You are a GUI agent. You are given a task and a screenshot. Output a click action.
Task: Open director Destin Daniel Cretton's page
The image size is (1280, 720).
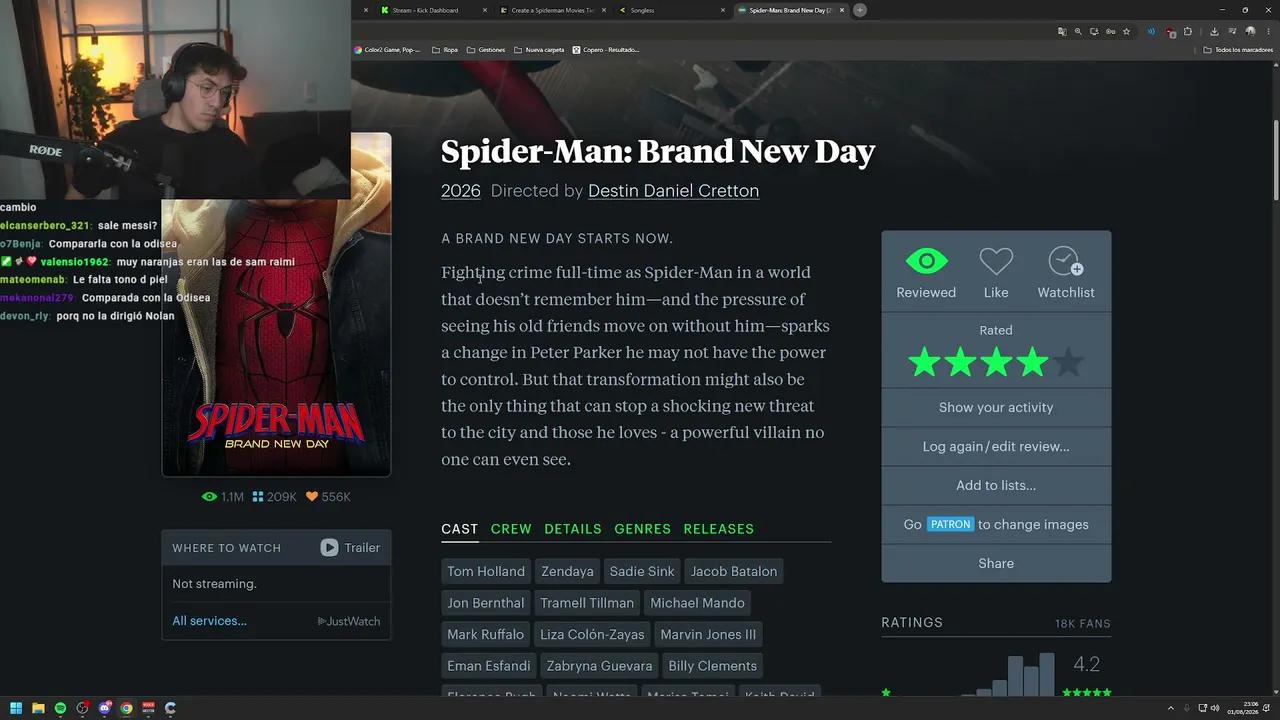tap(673, 190)
